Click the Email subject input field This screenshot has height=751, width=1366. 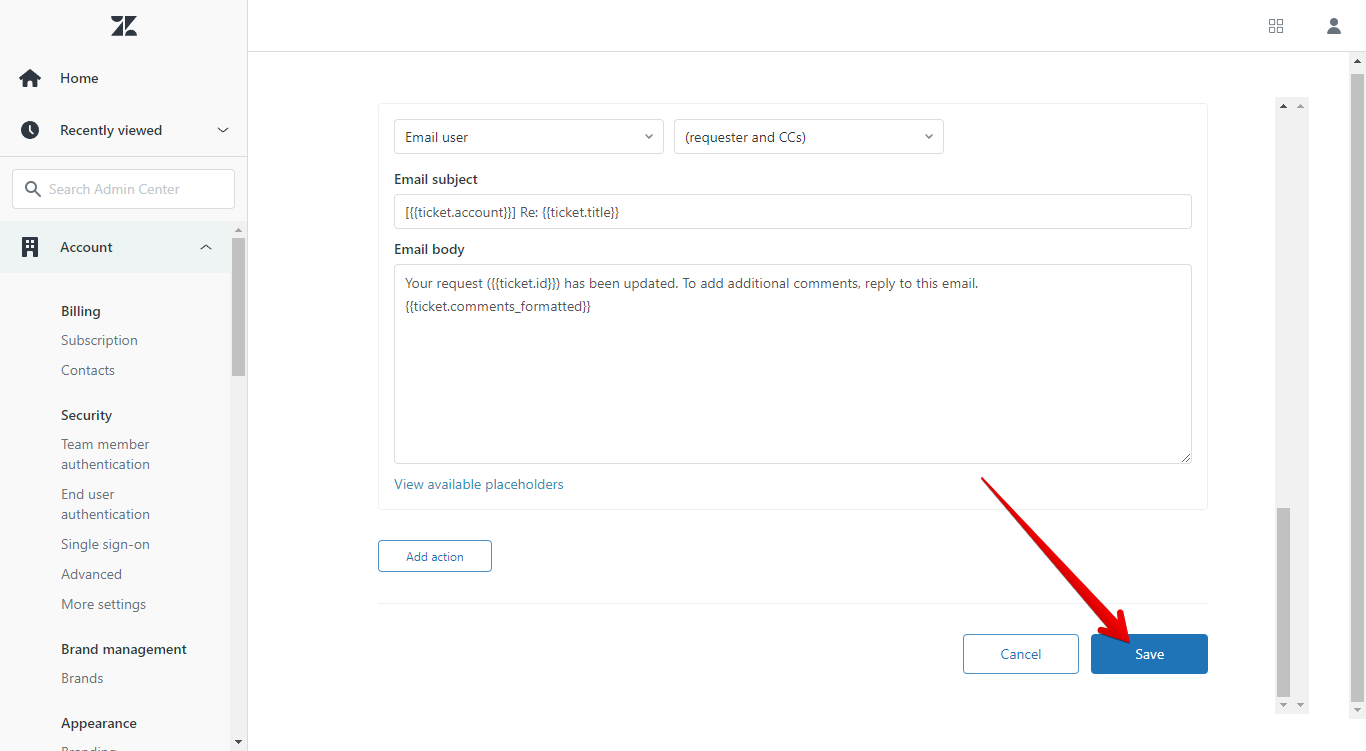793,211
